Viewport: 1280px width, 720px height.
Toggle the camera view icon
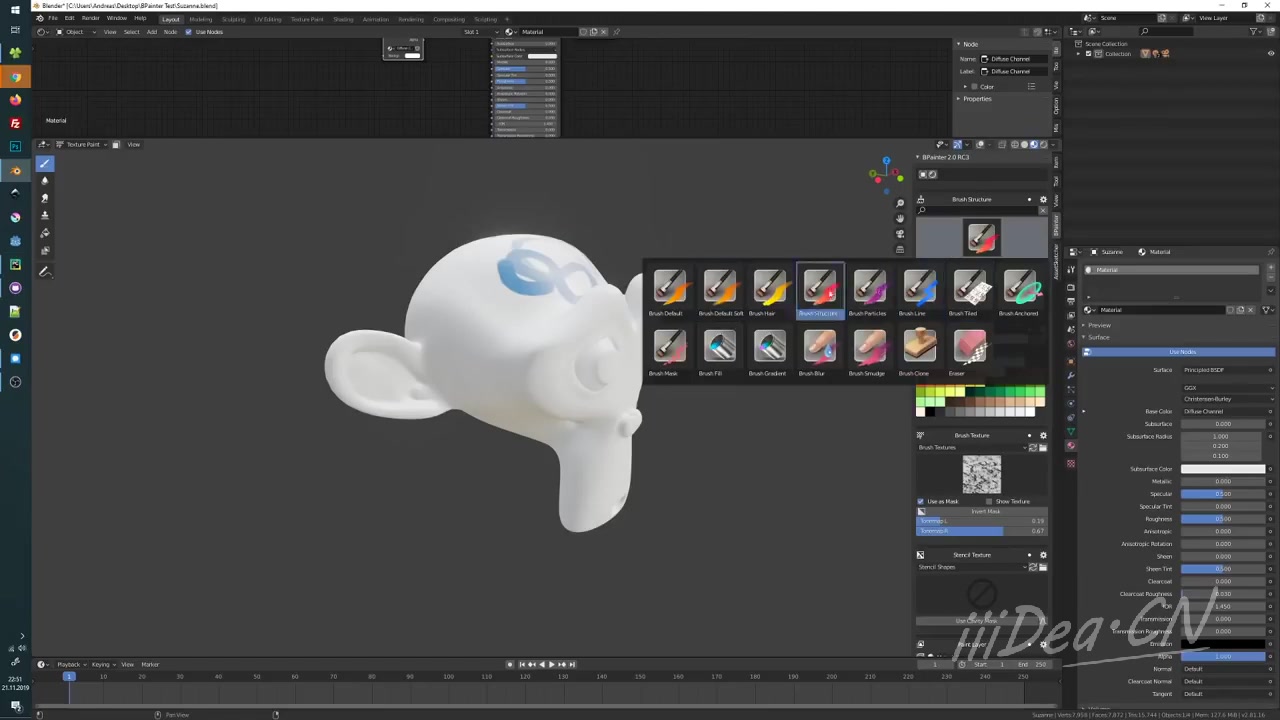click(900, 233)
